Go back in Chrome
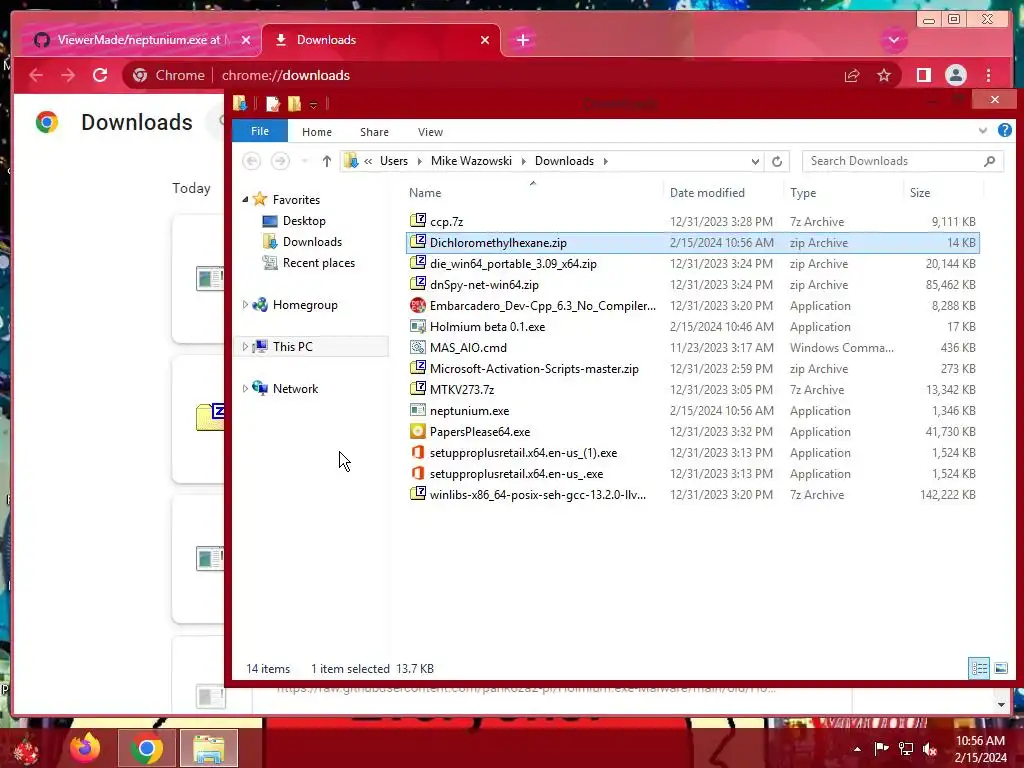The image size is (1024, 768). (36, 75)
